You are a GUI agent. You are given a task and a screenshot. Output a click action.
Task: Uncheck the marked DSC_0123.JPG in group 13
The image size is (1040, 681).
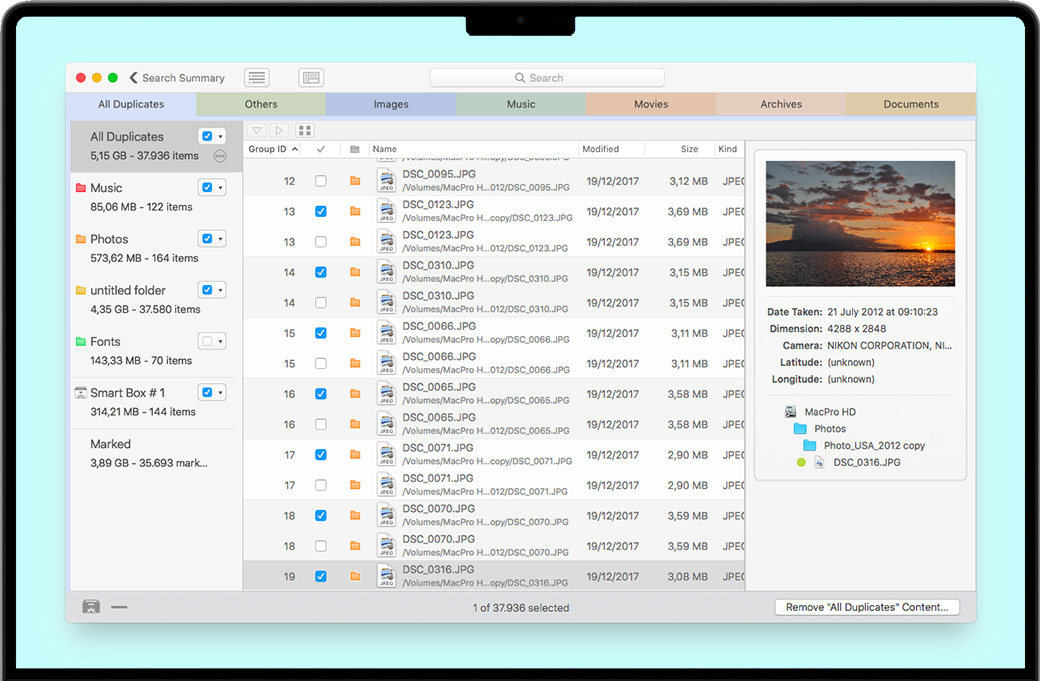click(x=320, y=211)
